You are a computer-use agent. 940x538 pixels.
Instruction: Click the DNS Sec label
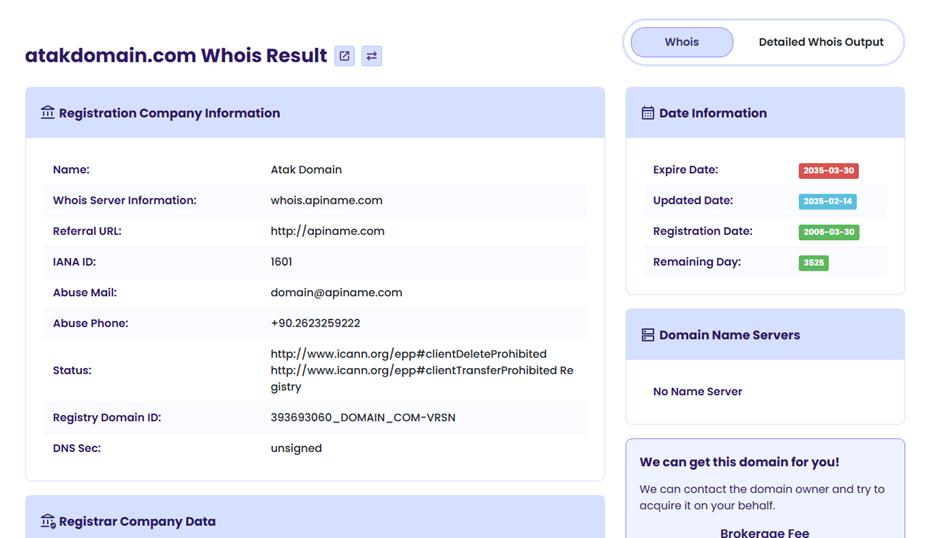coord(77,448)
